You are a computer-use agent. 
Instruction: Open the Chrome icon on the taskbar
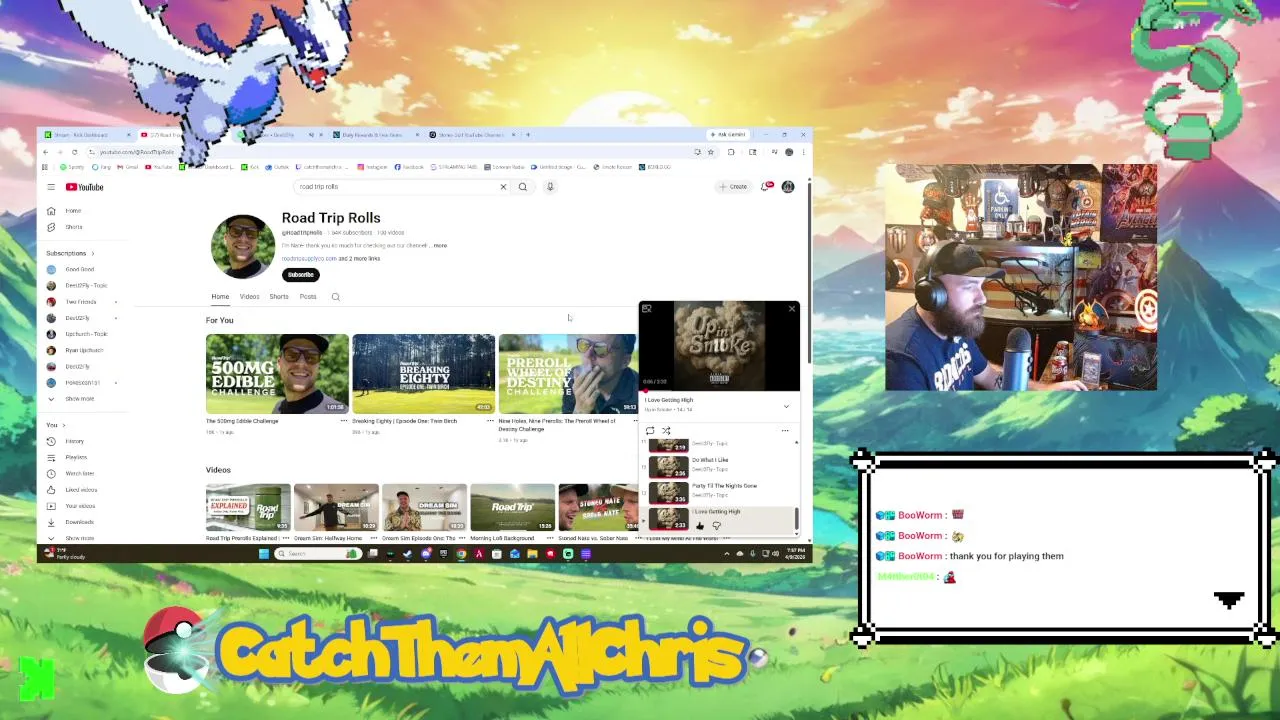[461, 553]
